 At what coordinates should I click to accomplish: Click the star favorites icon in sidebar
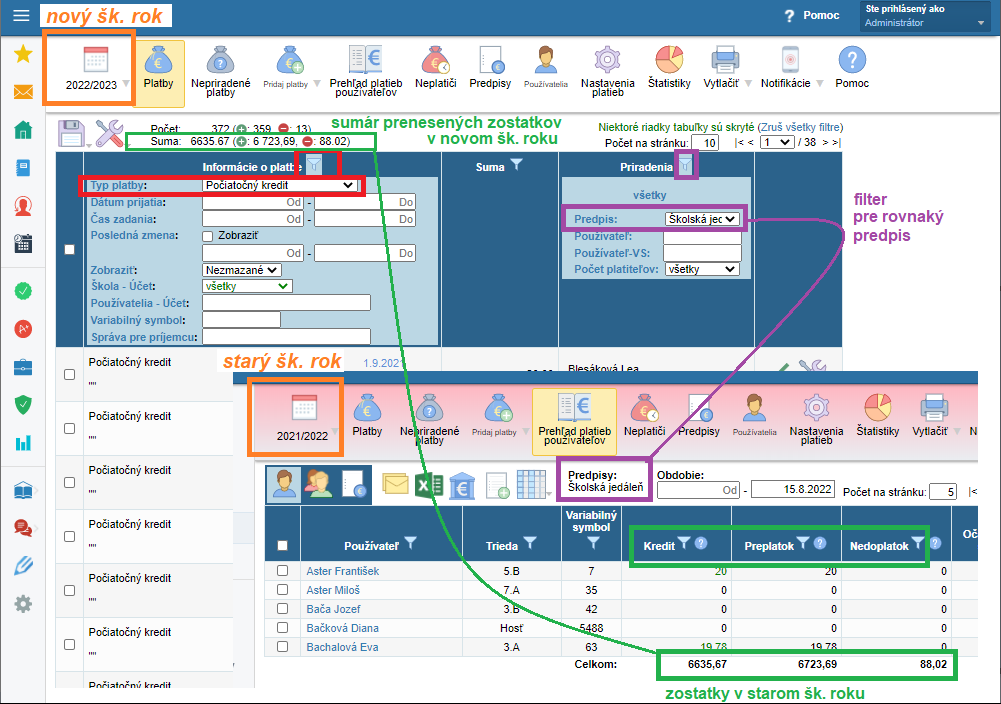coord(22,55)
